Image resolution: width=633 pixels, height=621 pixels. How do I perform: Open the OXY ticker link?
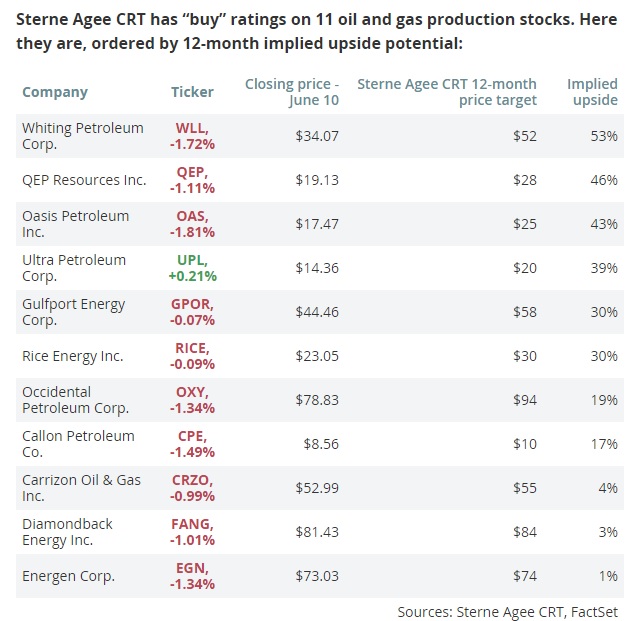191,392
